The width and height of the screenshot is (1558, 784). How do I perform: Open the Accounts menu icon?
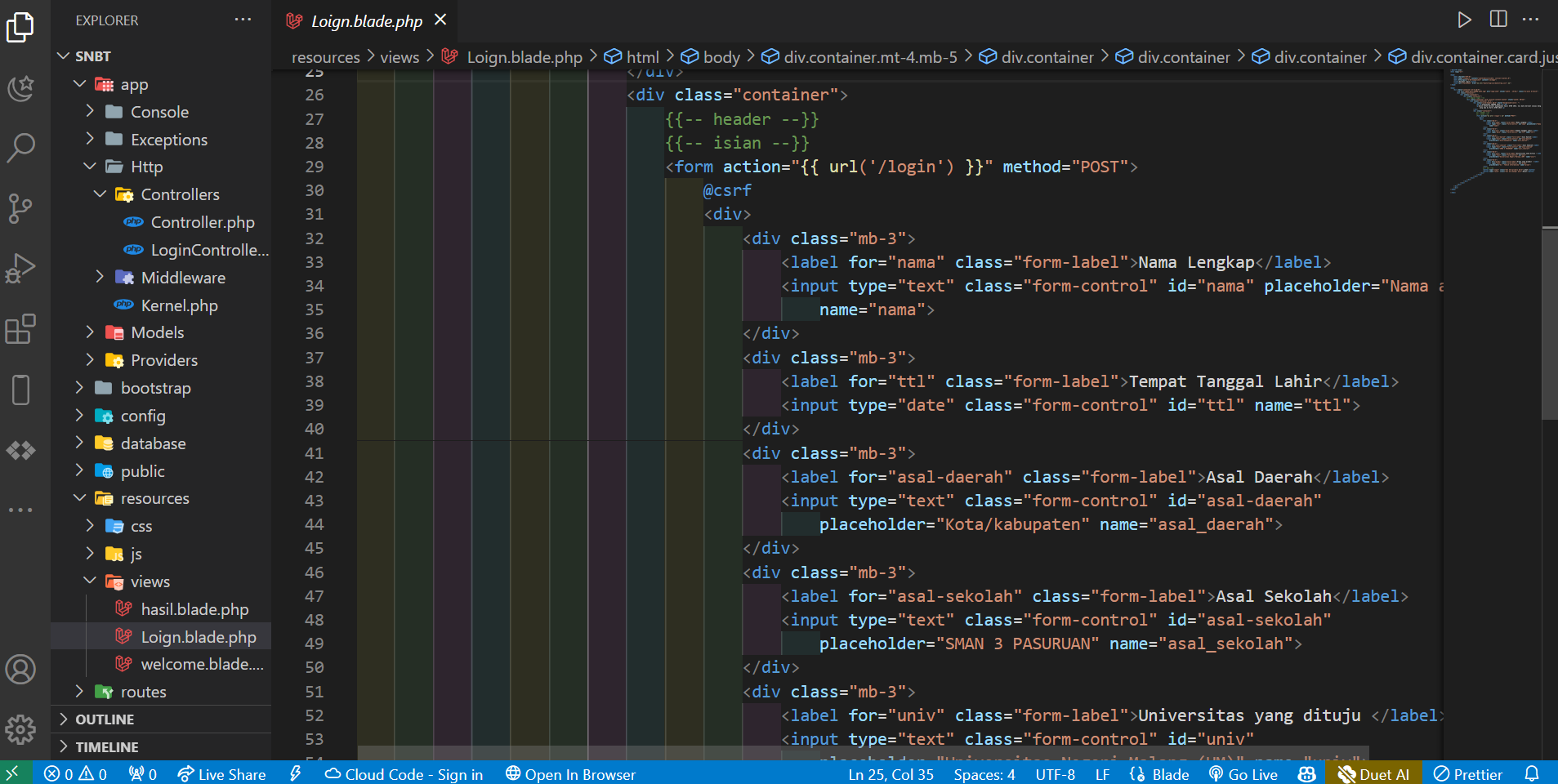click(20, 670)
